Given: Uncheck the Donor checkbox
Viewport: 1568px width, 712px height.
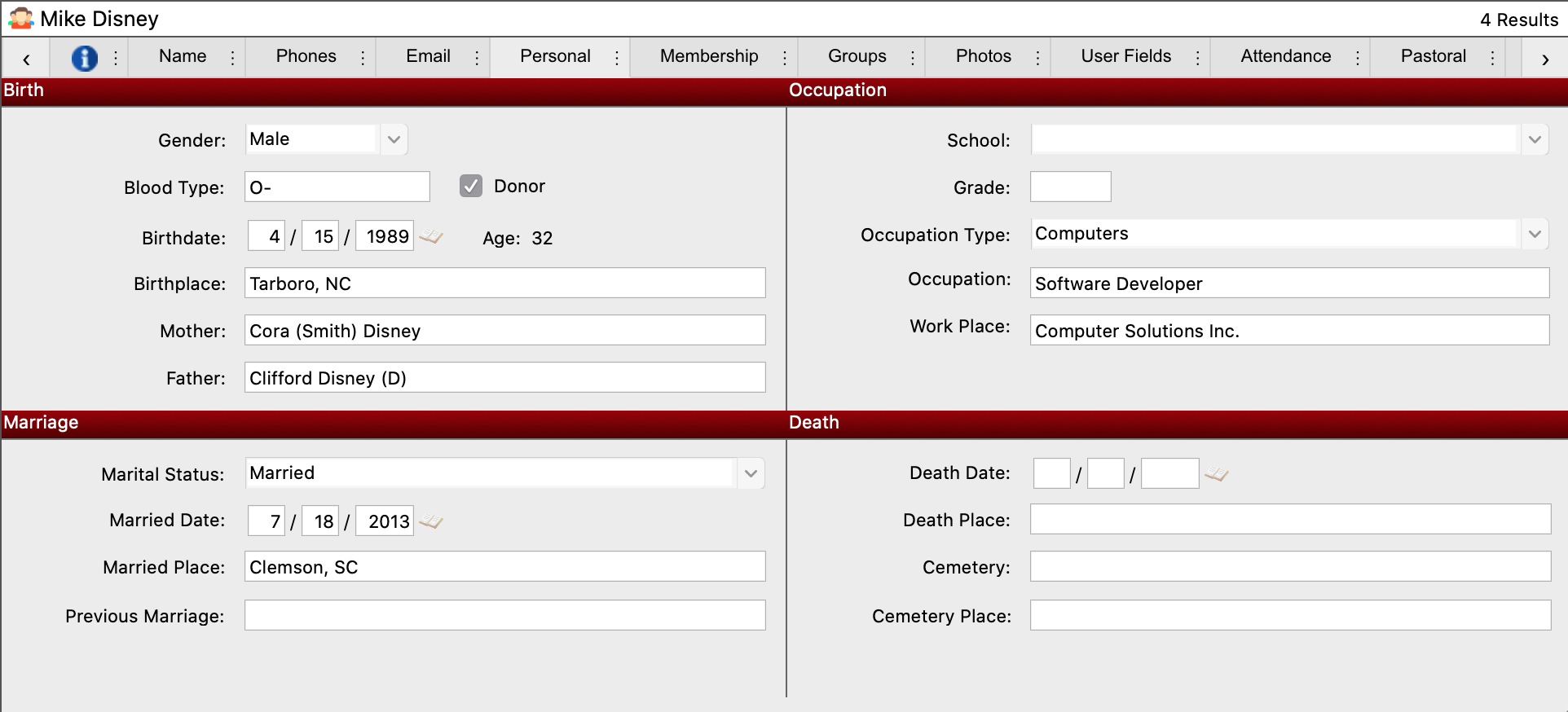Looking at the screenshot, I should 471,187.
